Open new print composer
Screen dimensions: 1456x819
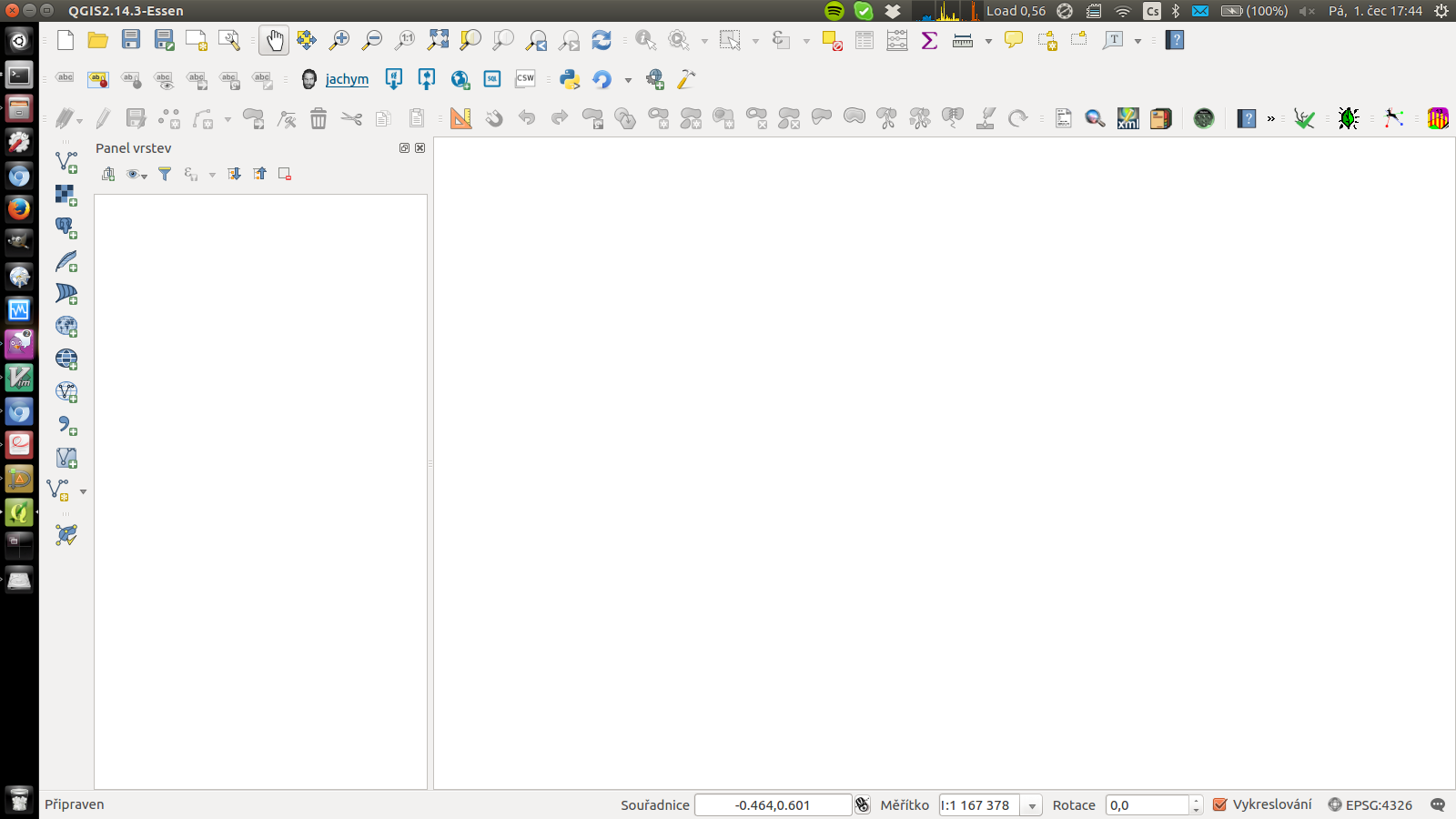pyautogui.click(x=197, y=40)
